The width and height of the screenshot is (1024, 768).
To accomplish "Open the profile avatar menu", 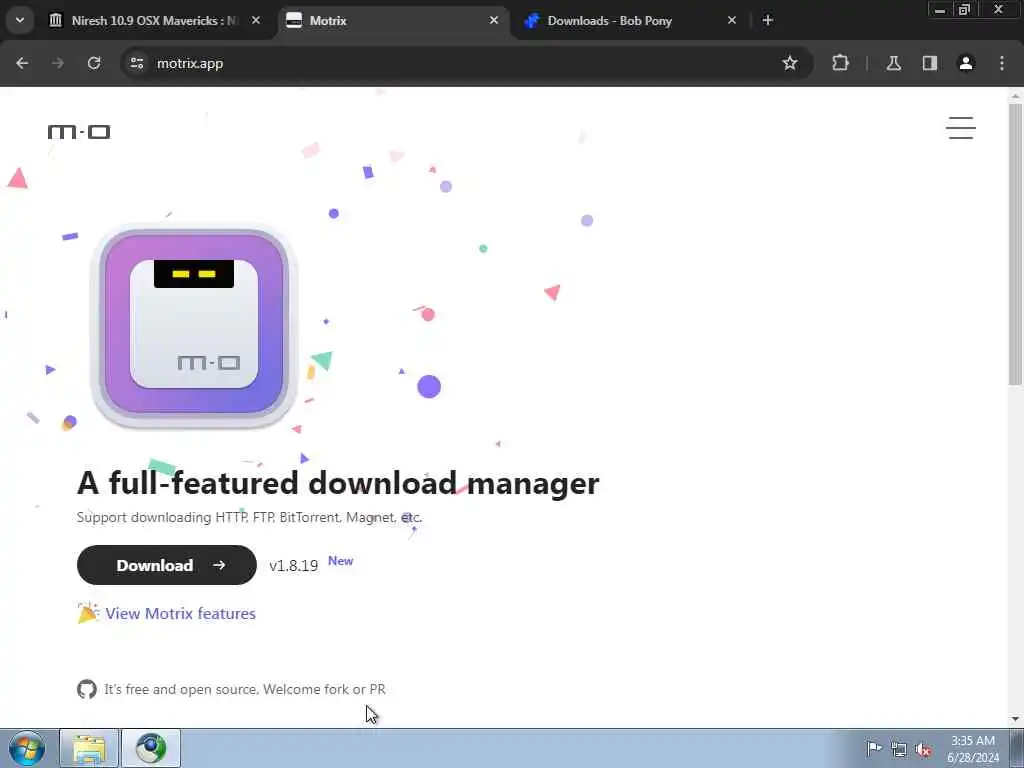I will [x=966, y=63].
